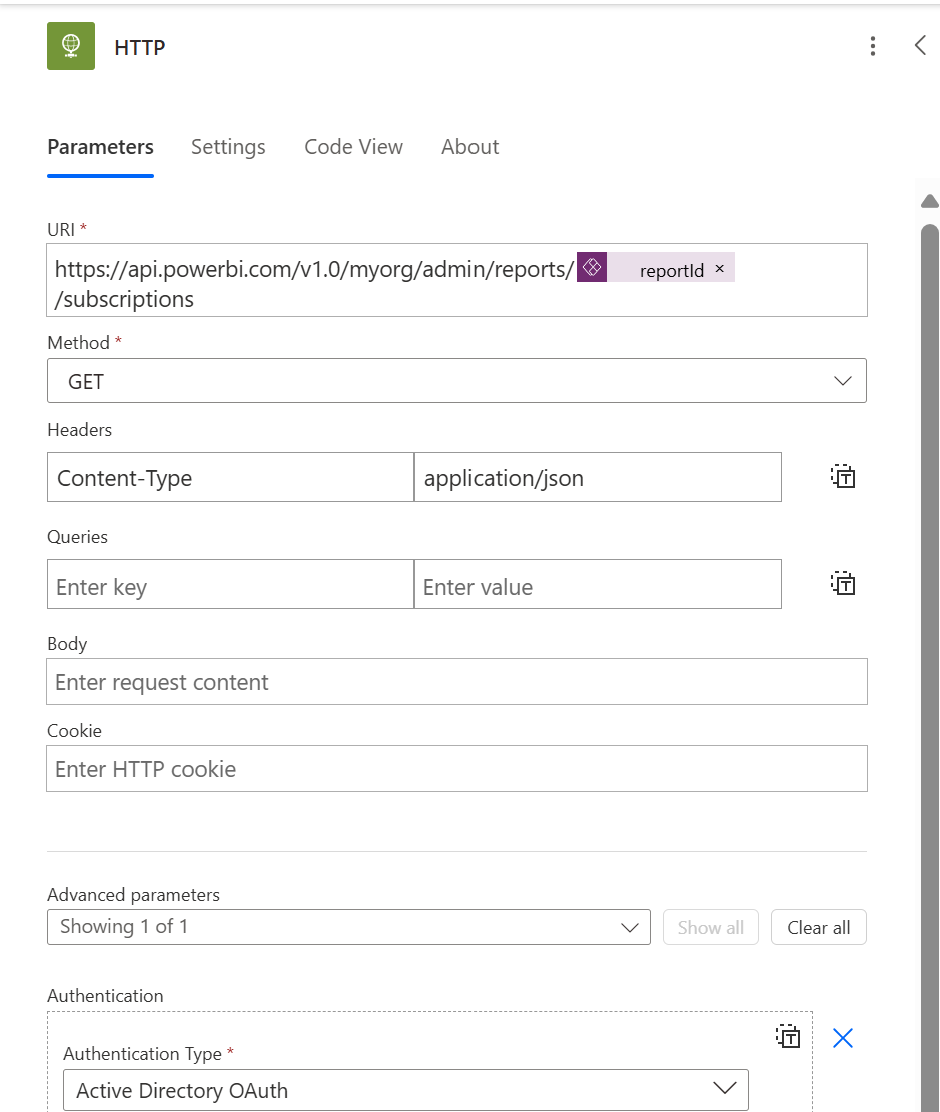
Task: Switch Queries to text mode icon
Action: pyautogui.click(x=843, y=584)
